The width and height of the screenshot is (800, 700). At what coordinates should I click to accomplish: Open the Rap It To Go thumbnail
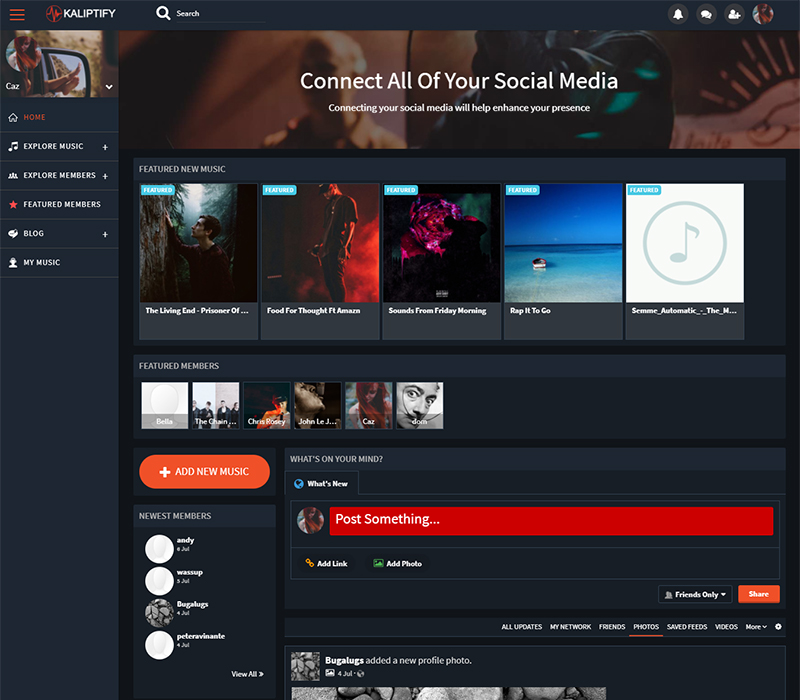point(563,243)
